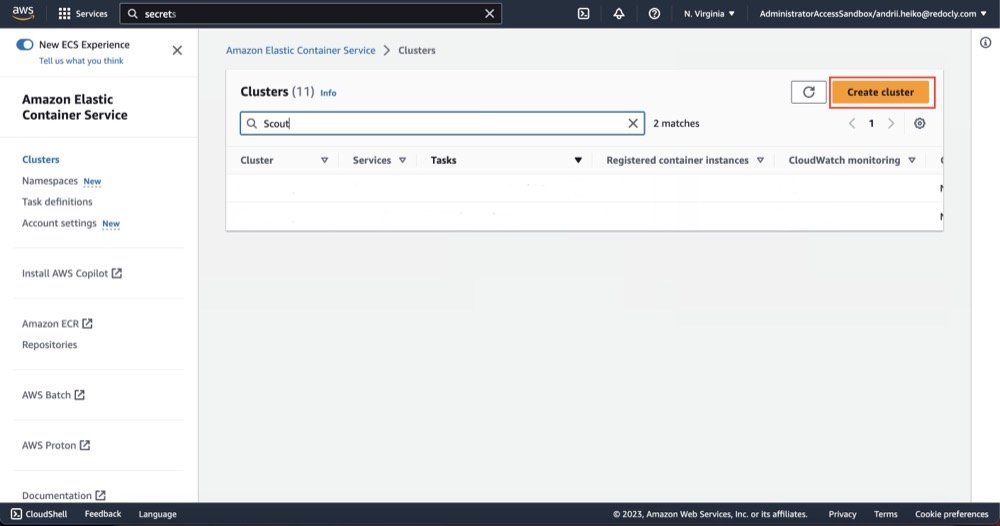Open CloudShell from the footer
Screen dimensions: 1000x526
pos(39,514)
